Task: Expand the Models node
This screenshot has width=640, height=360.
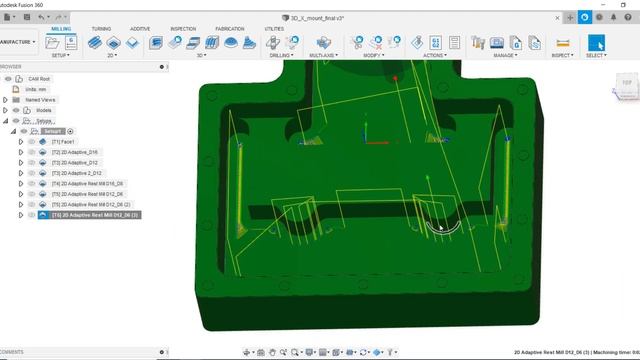Action: (x=5, y=110)
